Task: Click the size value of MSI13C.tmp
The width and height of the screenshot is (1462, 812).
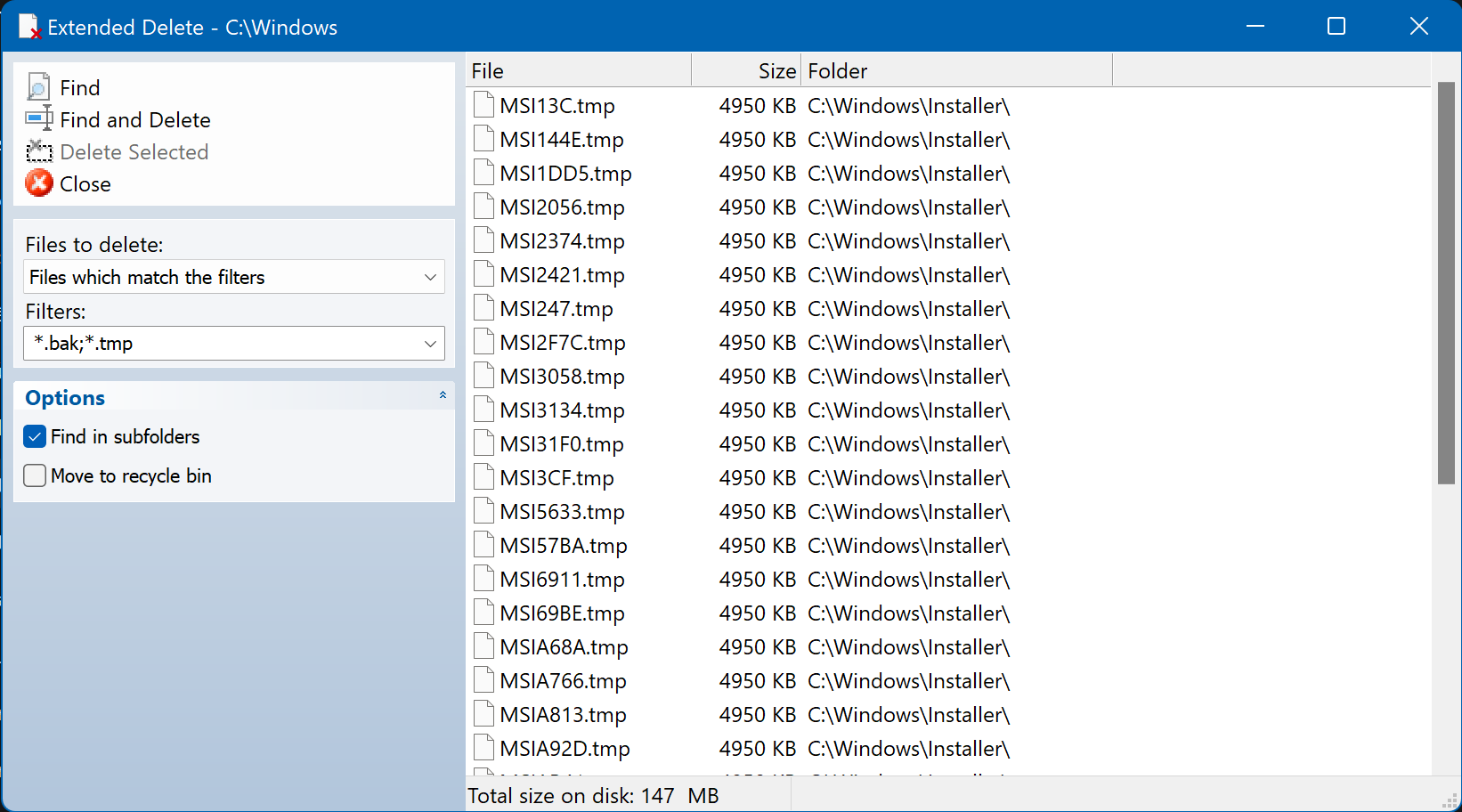Action: click(x=758, y=106)
